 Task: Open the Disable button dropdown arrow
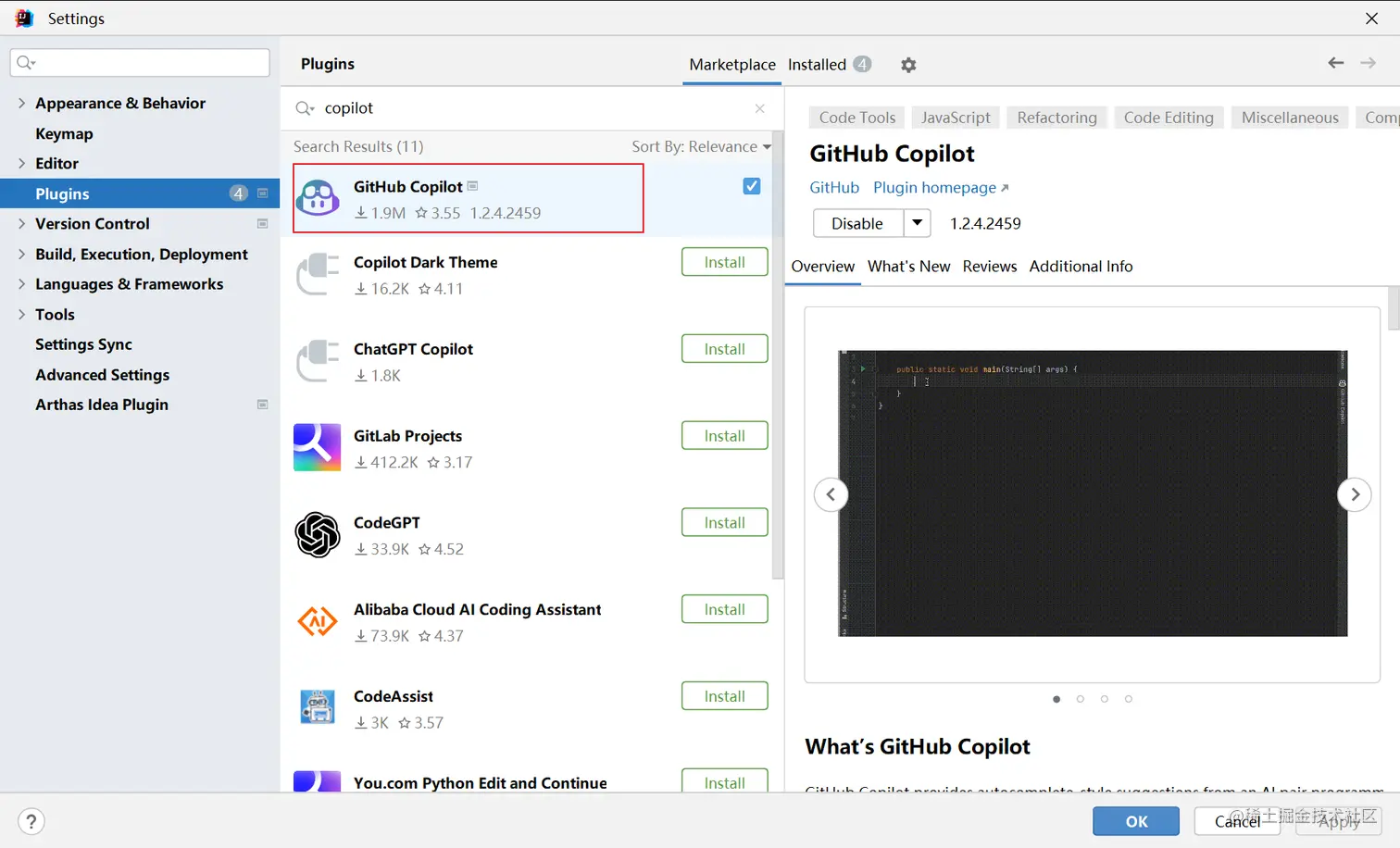916,223
